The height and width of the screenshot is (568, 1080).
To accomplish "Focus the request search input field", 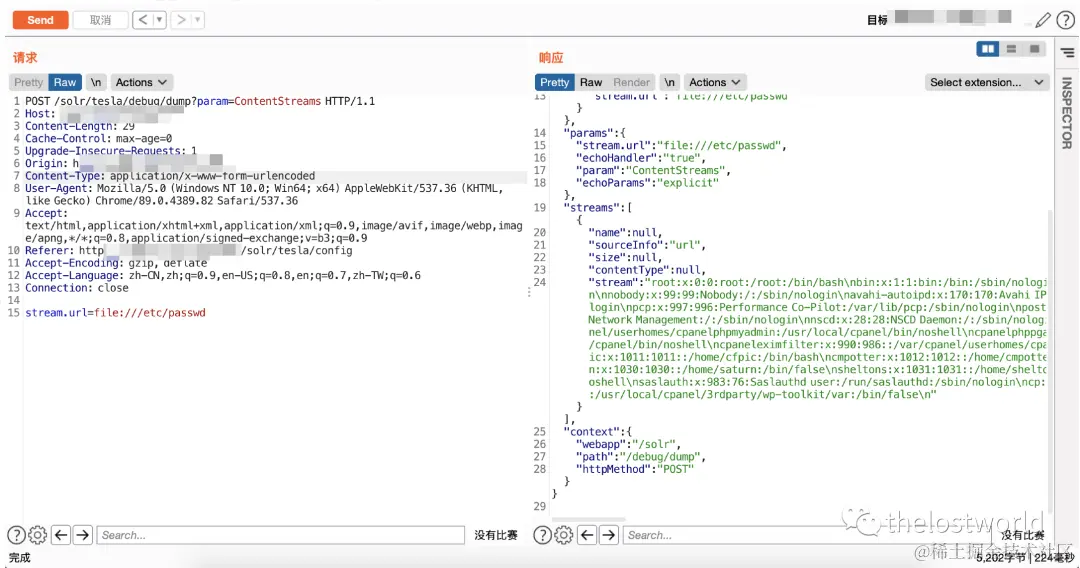I will 280,535.
